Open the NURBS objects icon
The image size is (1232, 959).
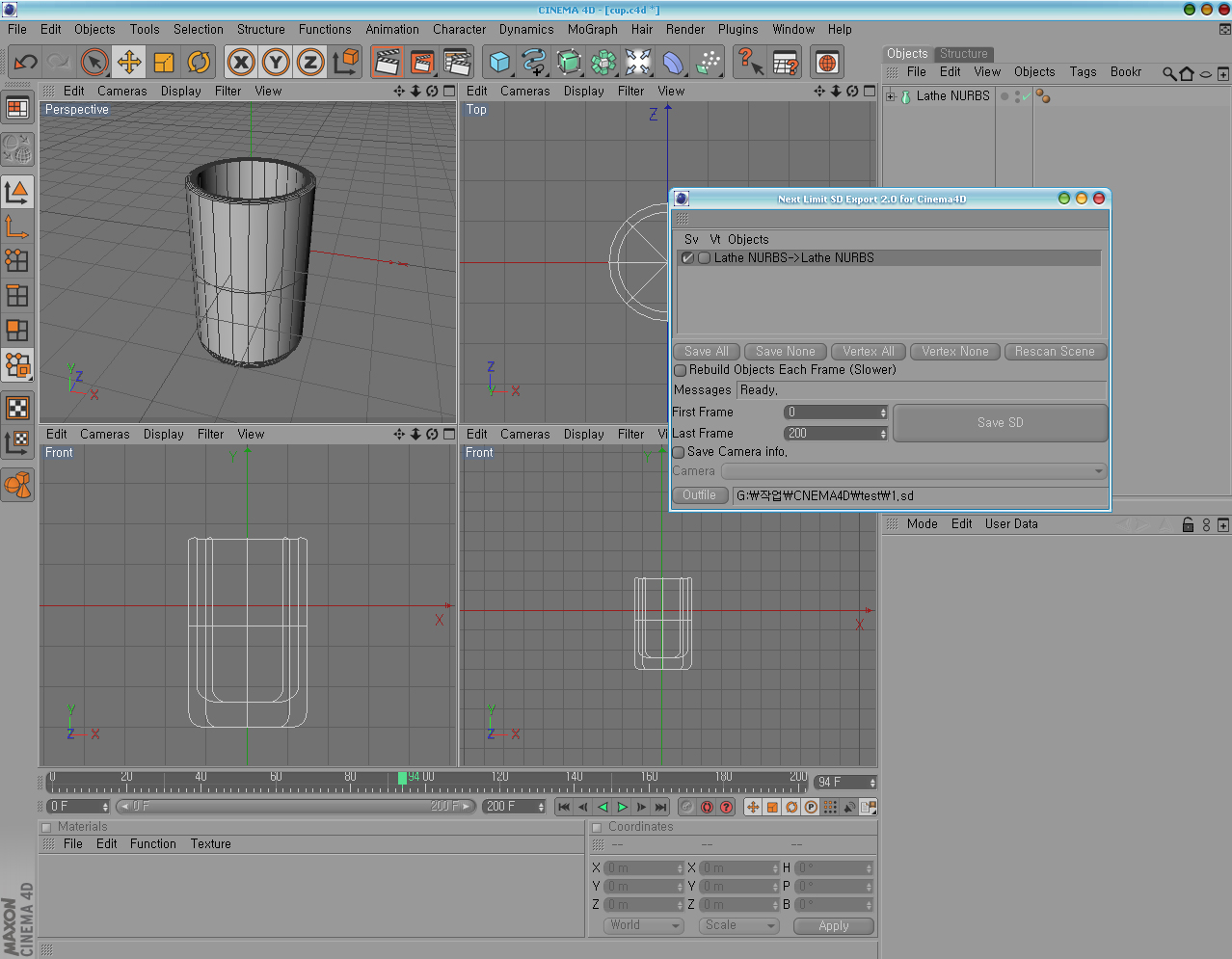[x=569, y=63]
